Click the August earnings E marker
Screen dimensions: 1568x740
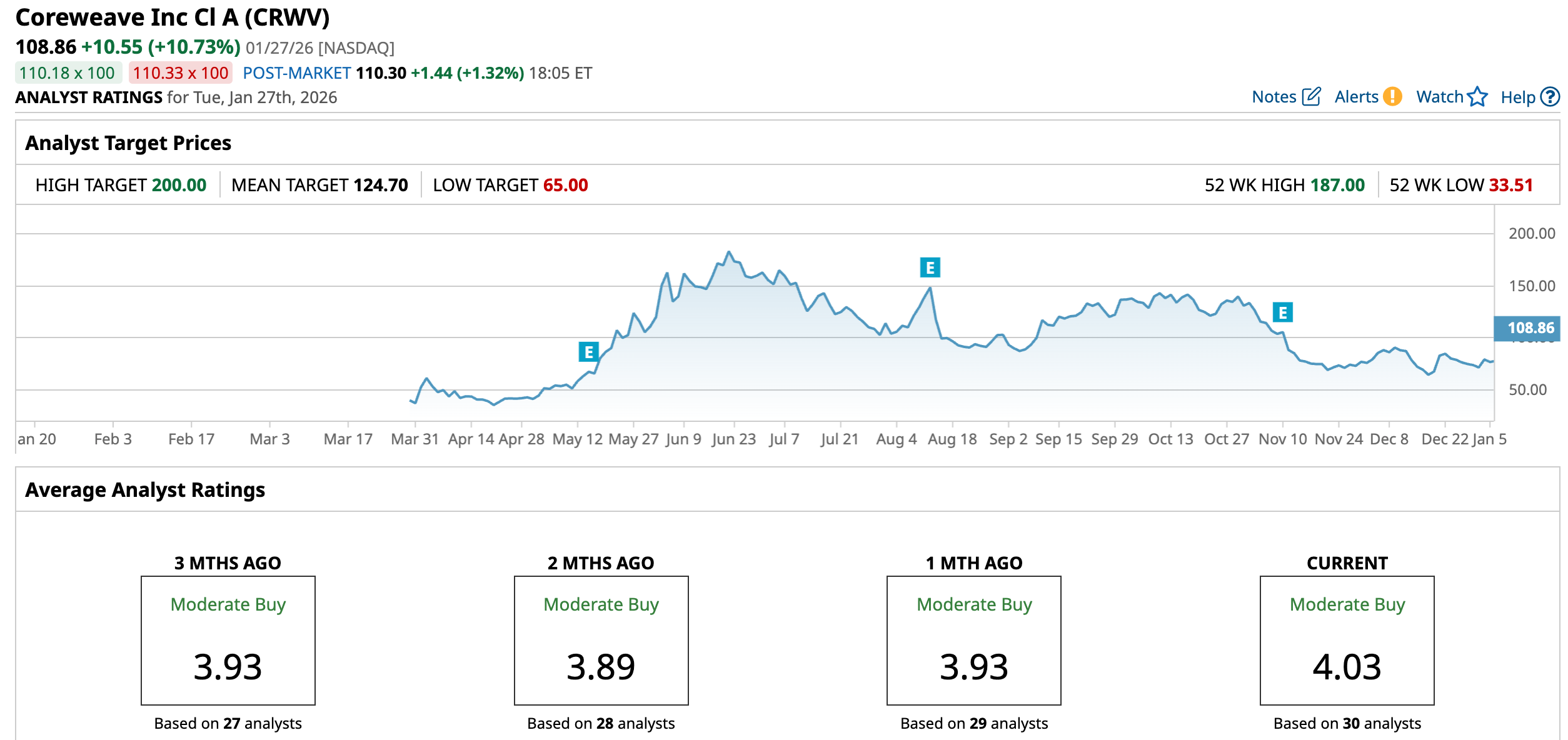point(930,268)
